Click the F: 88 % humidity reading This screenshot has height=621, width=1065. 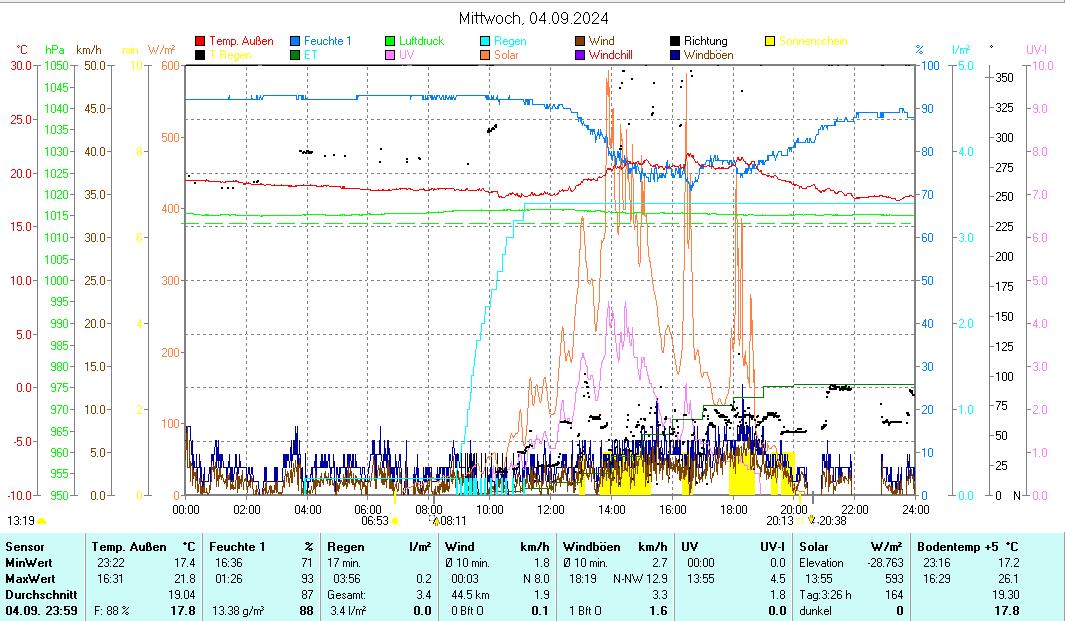pyautogui.click(x=111, y=611)
